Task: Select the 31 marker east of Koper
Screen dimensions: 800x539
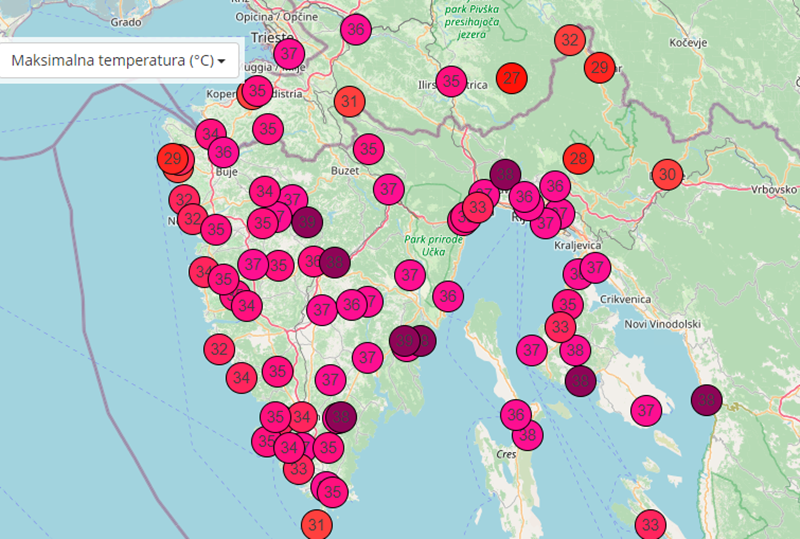Action: point(349,101)
